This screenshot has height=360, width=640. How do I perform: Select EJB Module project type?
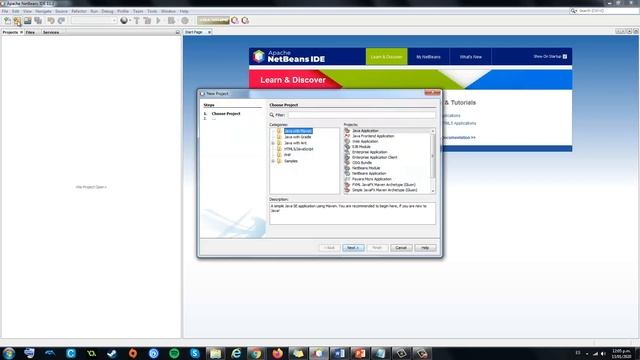pyautogui.click(x=361, y=147)
